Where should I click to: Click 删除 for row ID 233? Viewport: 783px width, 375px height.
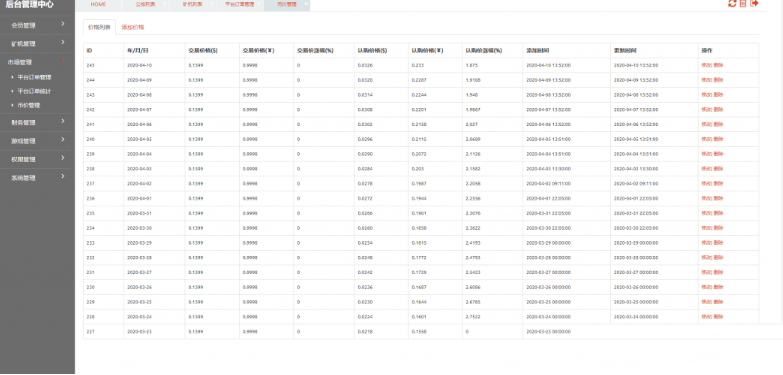pos(718,243)
